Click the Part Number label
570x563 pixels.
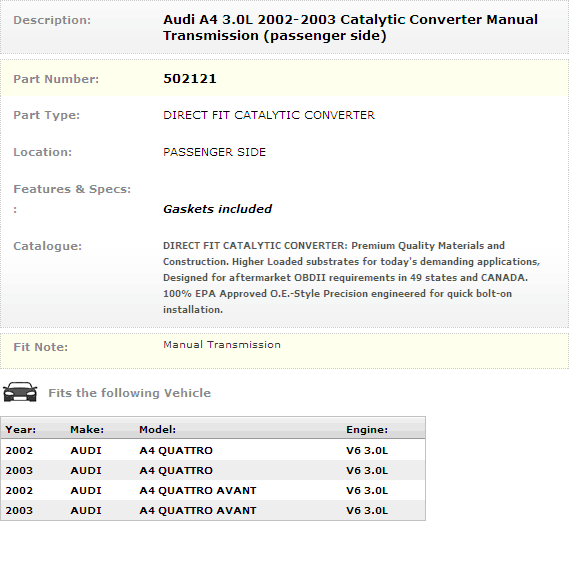click(x=56, y=79)
